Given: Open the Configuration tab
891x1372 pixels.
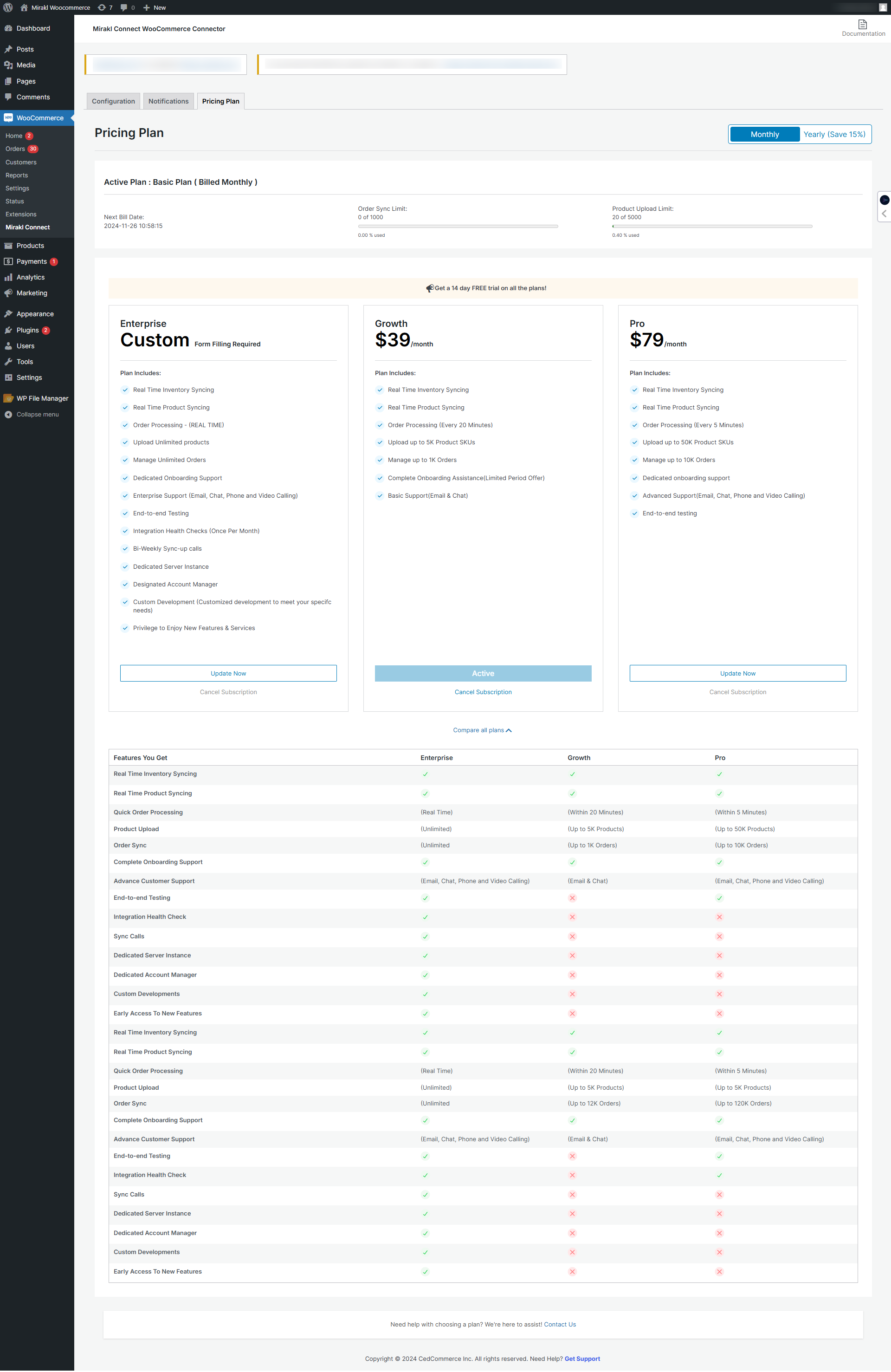Looking at the screenshot, I should (113, 101).
